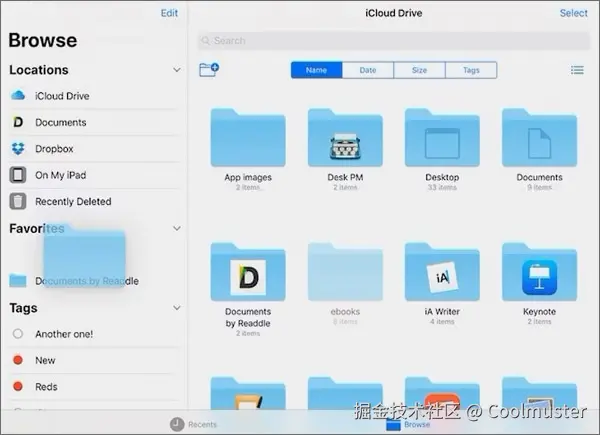Open On My iPad location

(x=94, y=175)
